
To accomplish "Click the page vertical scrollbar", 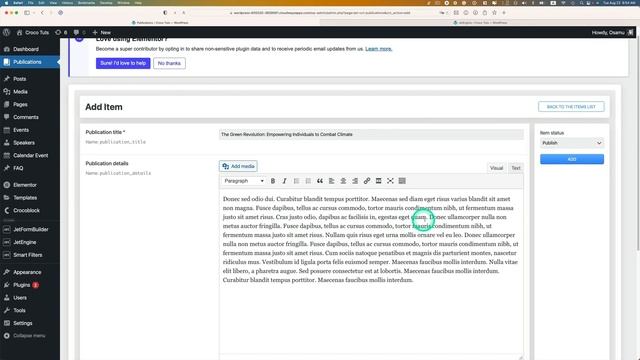I will (637, 143).
